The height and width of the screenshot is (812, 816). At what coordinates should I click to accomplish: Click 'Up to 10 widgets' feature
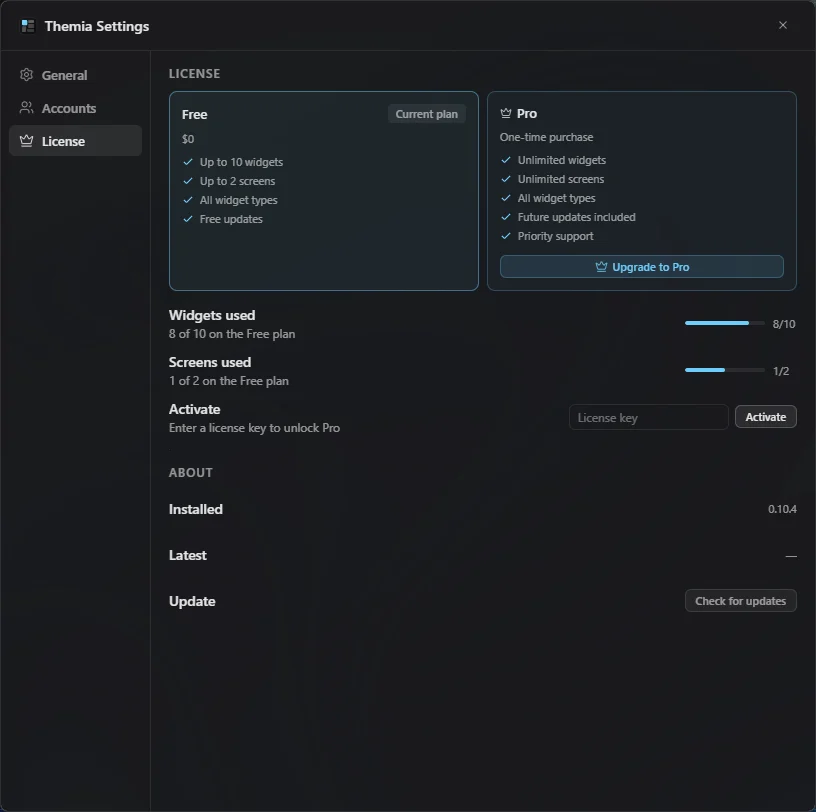[241, 162]
